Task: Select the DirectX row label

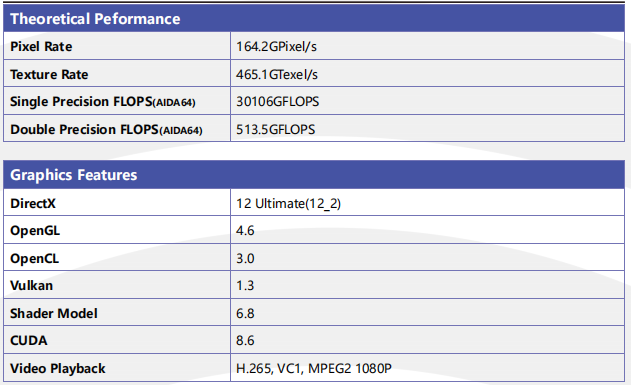Action: click(33, 204)
